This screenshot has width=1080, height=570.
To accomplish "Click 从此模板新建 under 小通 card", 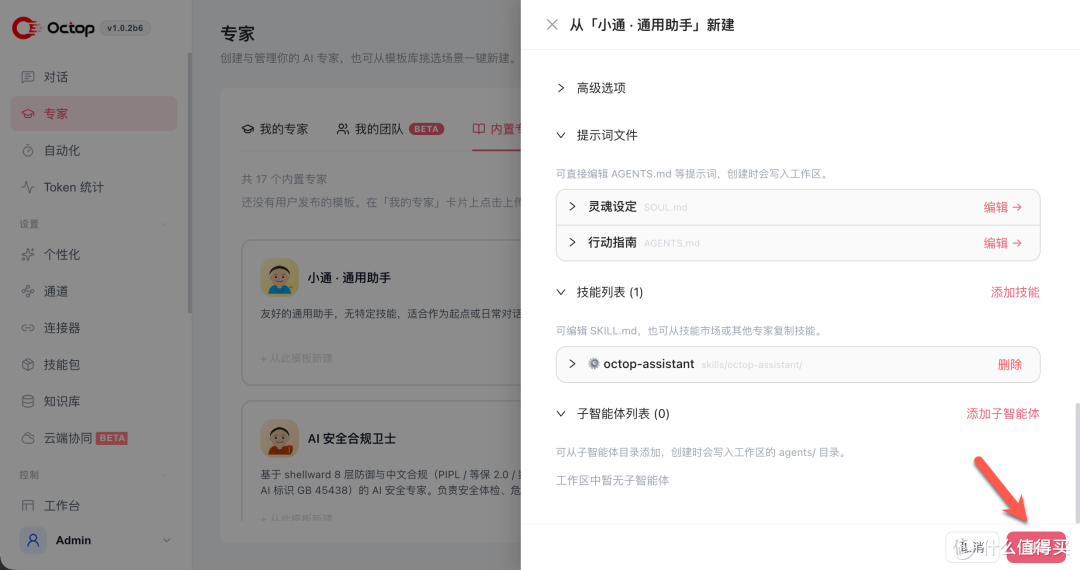I will 296,359.
